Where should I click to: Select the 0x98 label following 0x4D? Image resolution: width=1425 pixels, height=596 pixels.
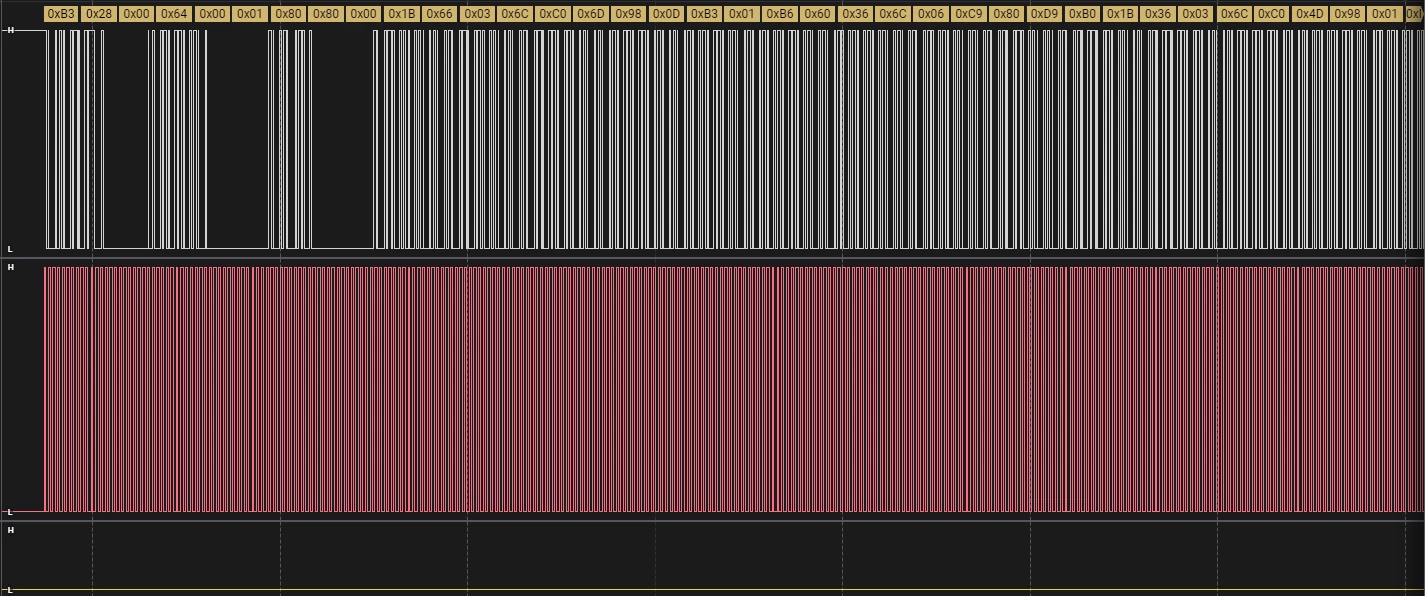click(x=1347, y=14)
